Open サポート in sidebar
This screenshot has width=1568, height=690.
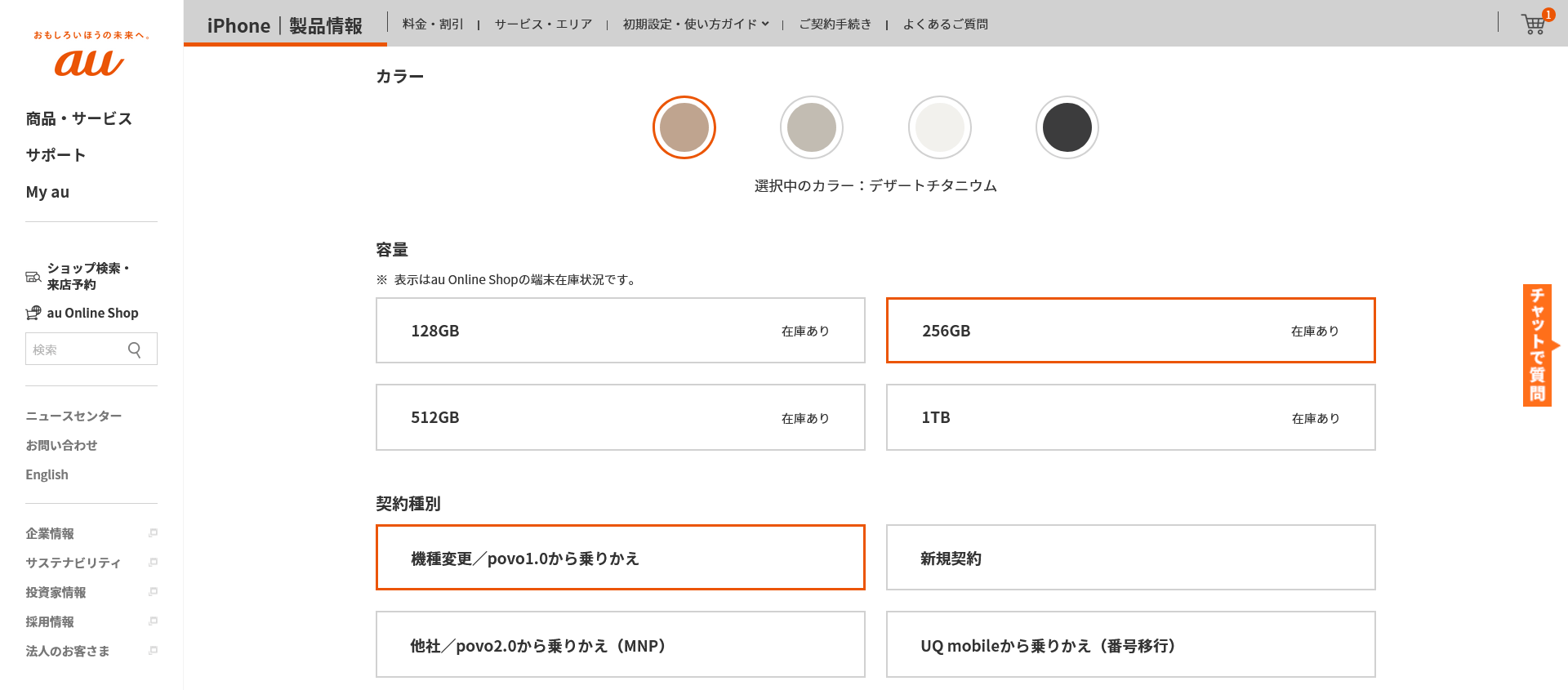click(56, 155)
